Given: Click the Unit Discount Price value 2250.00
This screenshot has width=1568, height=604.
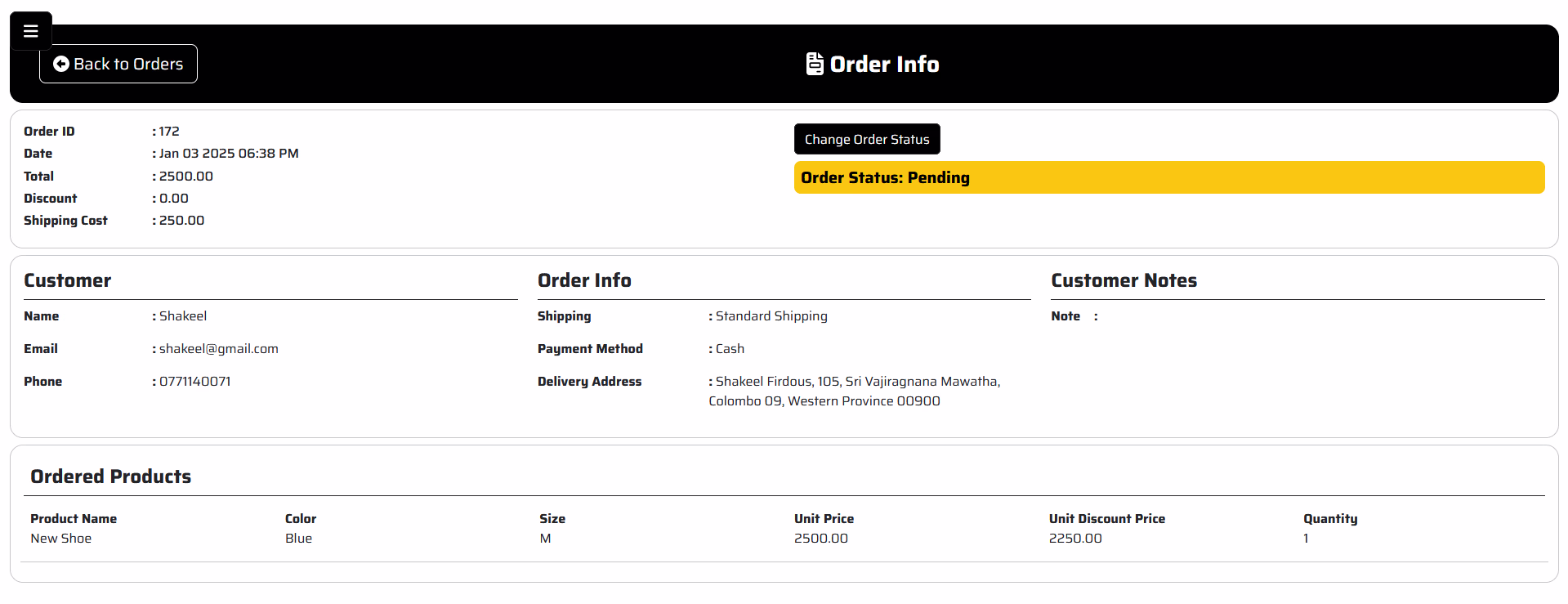Looking at the screenshot, I should pyautogui.click(x=1075, y=539).
